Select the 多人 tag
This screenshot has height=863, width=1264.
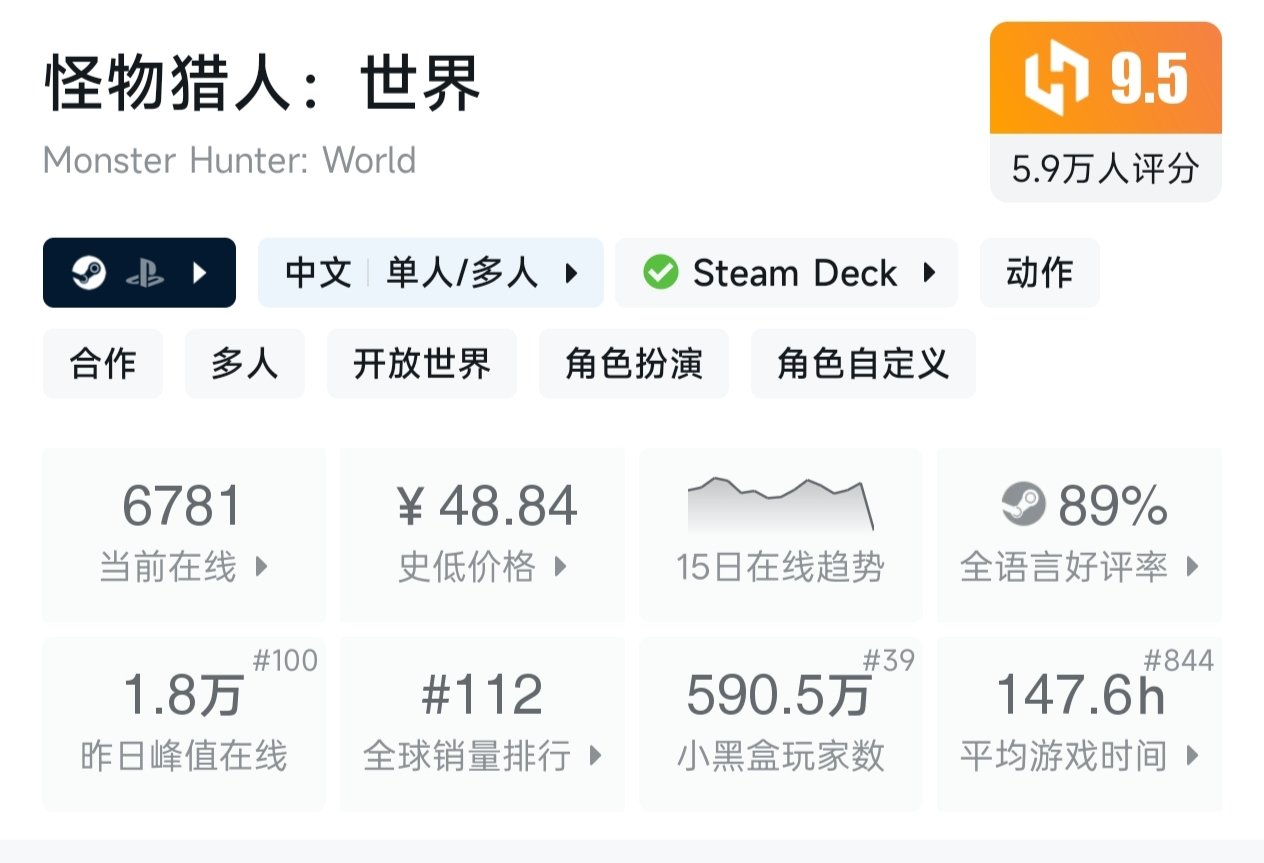pyautogui.click(x=244, y=364)
